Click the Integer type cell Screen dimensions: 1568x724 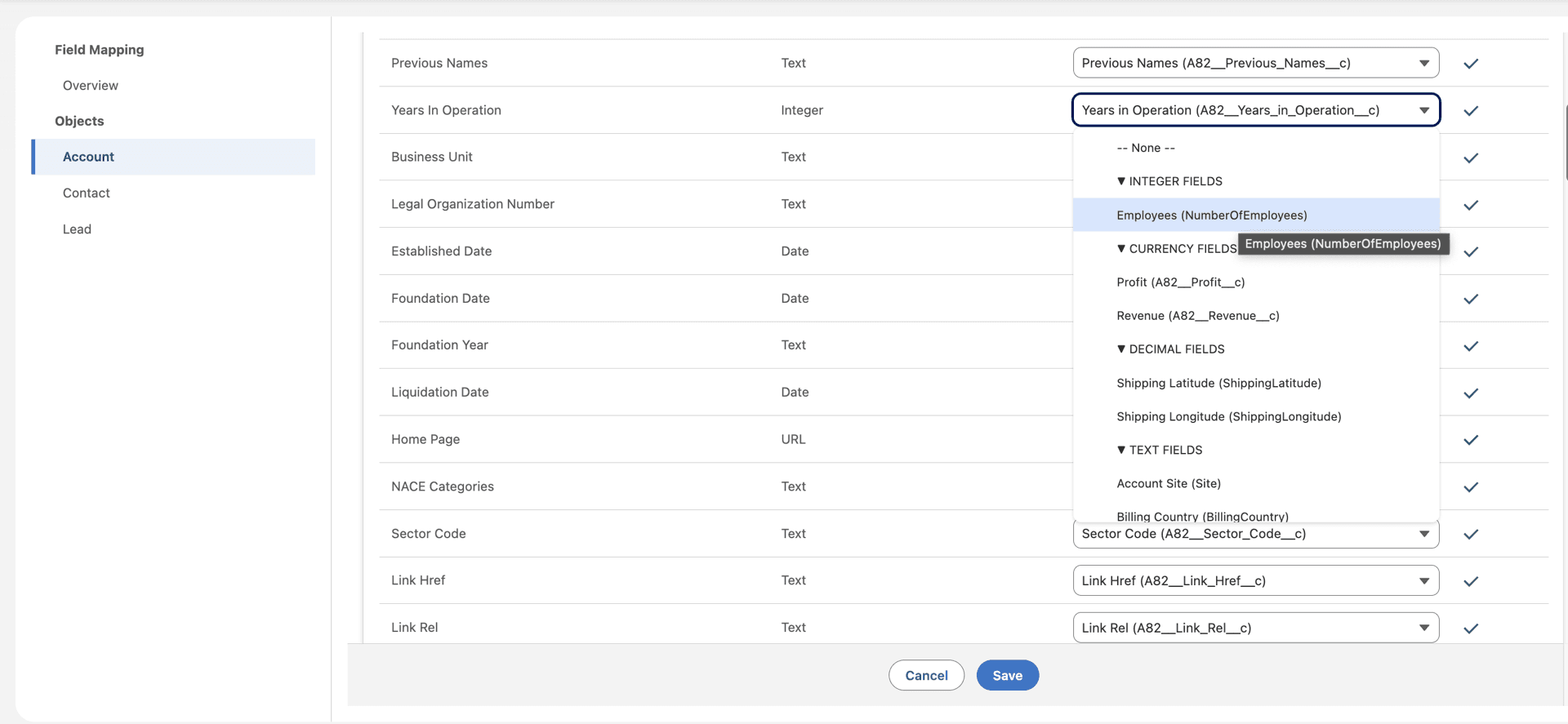click(x=802, y=110)
